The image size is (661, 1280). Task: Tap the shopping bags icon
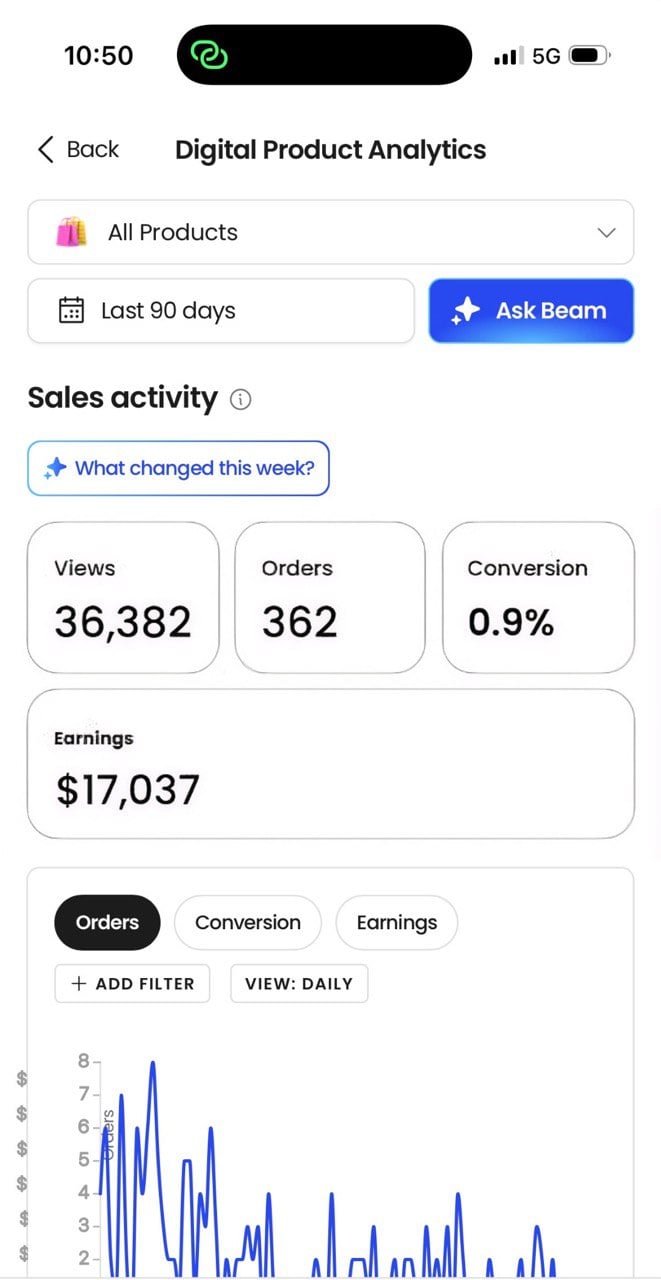pos(71,232)
